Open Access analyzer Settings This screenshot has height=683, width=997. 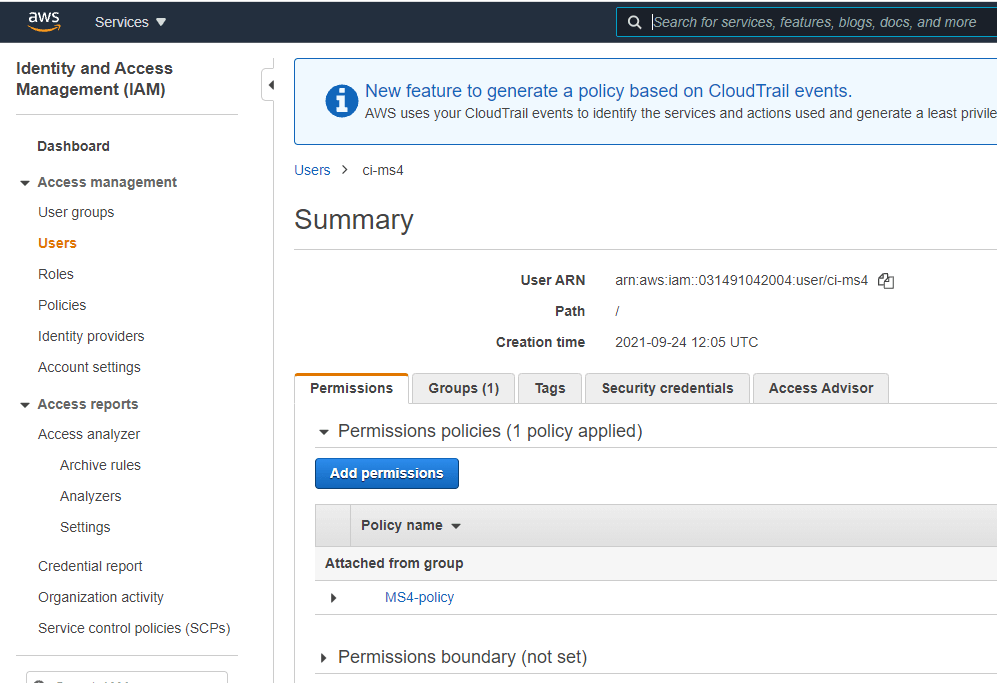pyautogui.click(x=85, y=527)
